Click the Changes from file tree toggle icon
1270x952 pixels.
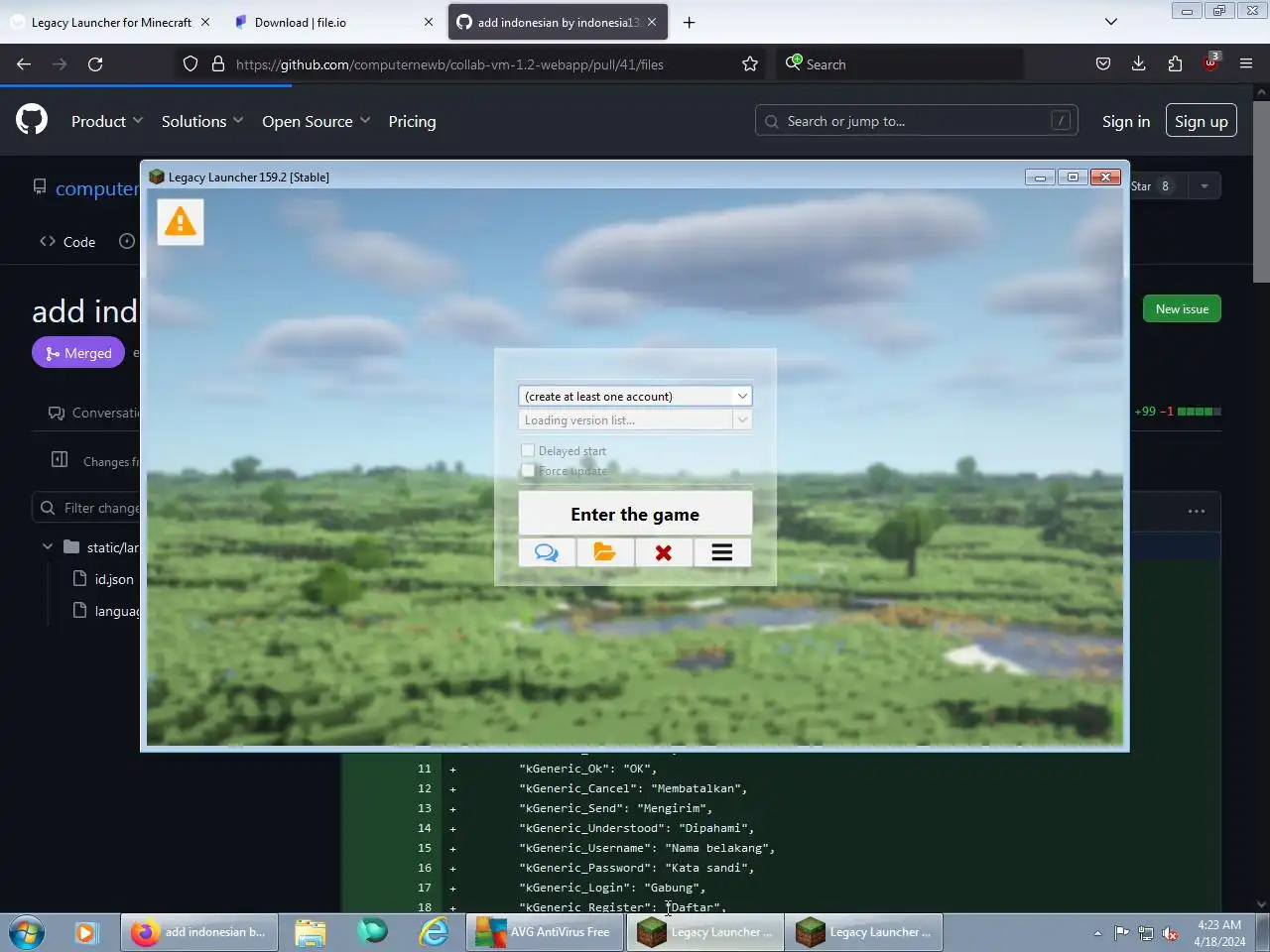(x=60, y=459)
